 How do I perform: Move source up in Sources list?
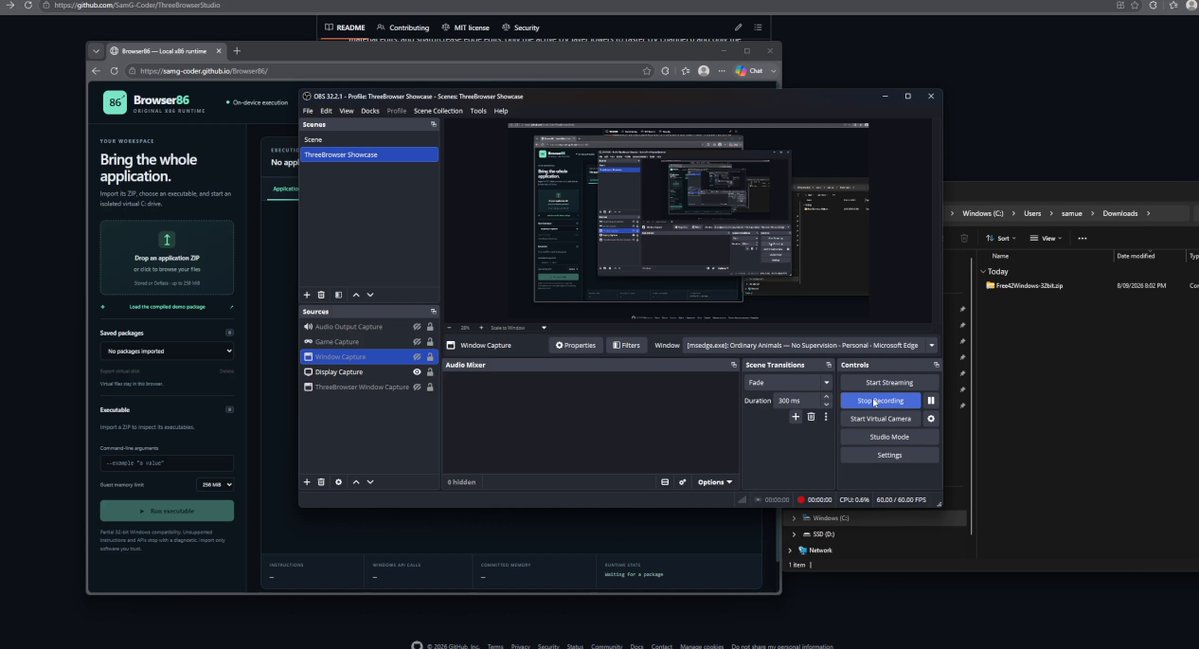click(356, 482)
